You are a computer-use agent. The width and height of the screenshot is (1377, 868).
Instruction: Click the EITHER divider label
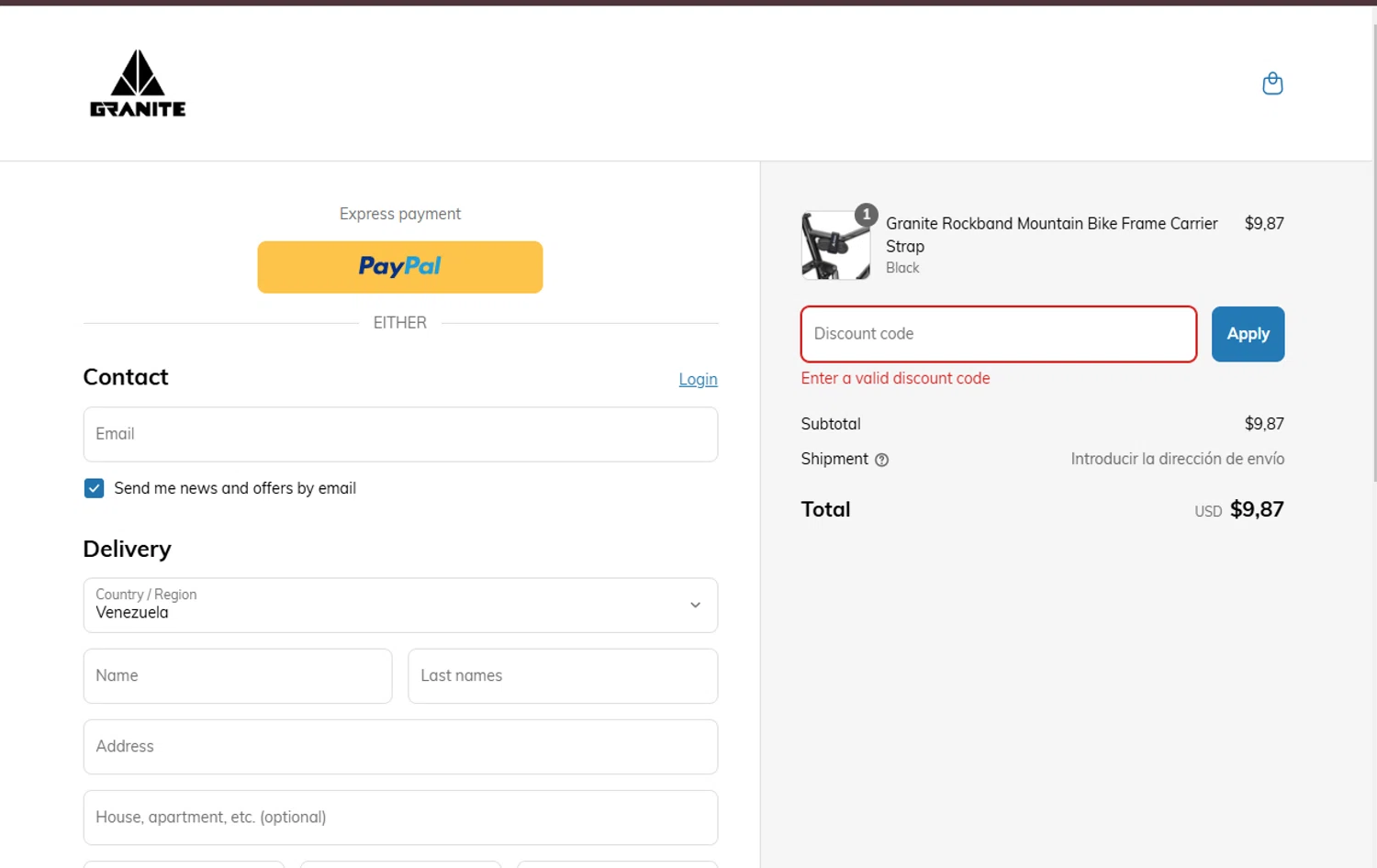(400, 323)
